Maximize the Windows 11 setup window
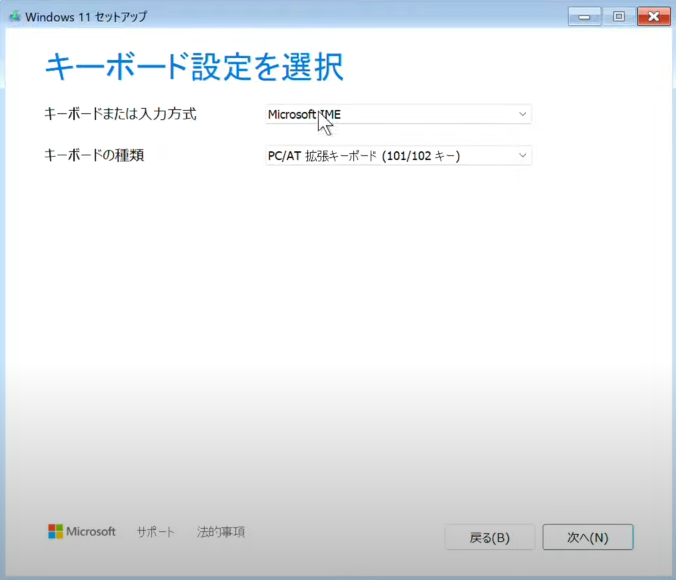Image resolution: width=676 pixels, height=580 pixels. pos(619,17)
